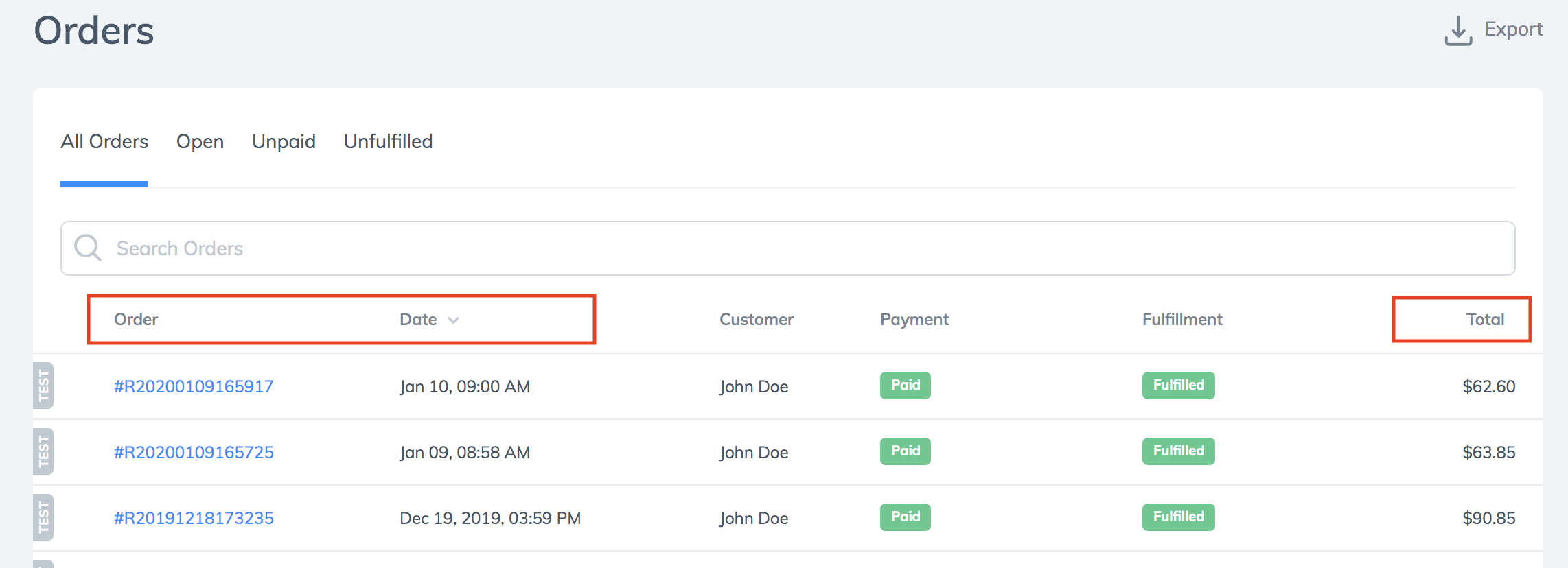The width and height of the screenshot is (1568, 568).
Task: Select the Jan 09, 08:58 AM date
Action: 465,452
